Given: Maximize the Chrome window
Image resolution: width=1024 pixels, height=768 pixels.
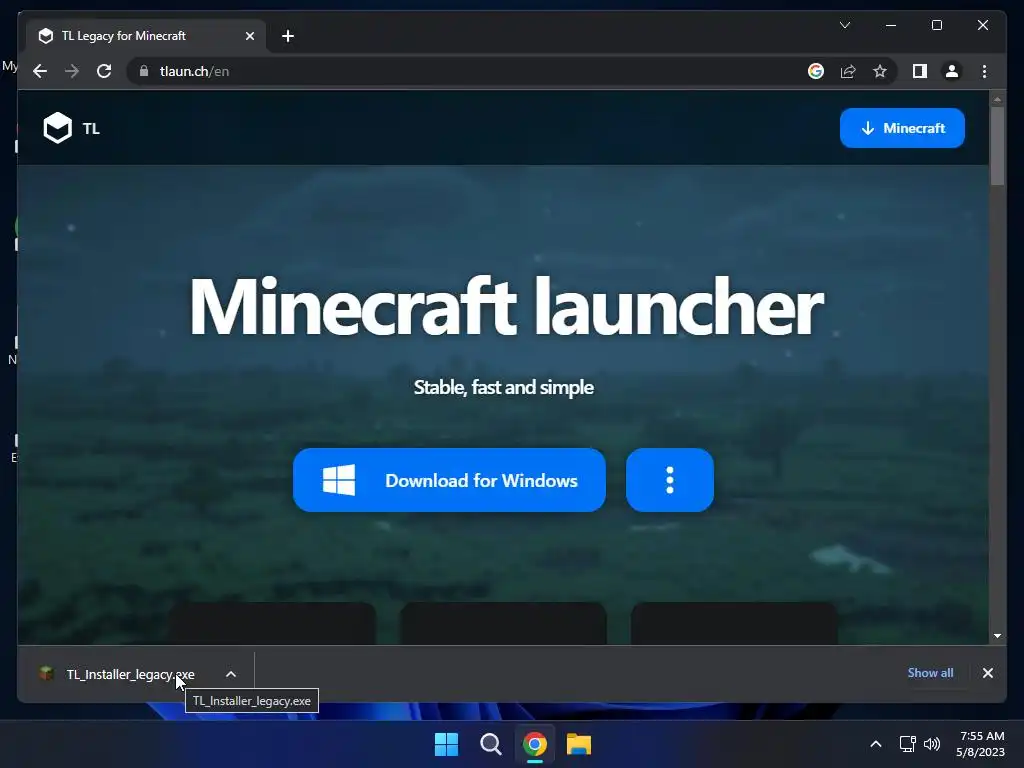Looking at the screenshot, I should pyautogui.click(x=936, y=25).
